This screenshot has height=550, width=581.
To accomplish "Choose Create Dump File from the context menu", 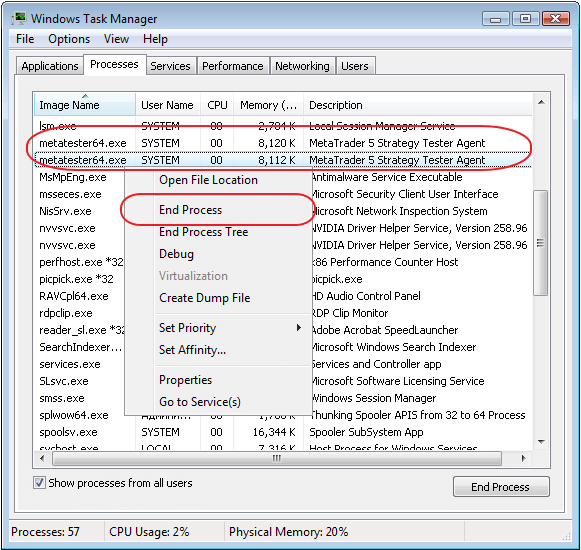I will 205,298.
